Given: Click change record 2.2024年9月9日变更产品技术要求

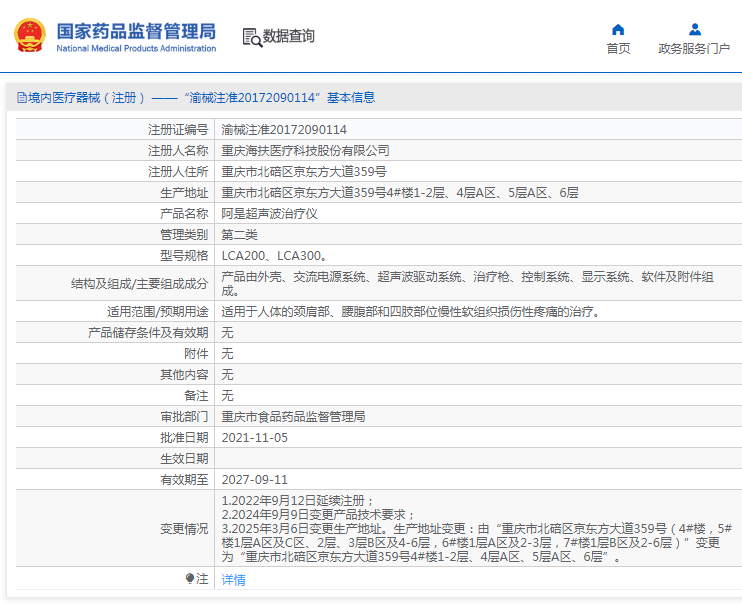Looking at the screenshot, I should click(318, 514).
